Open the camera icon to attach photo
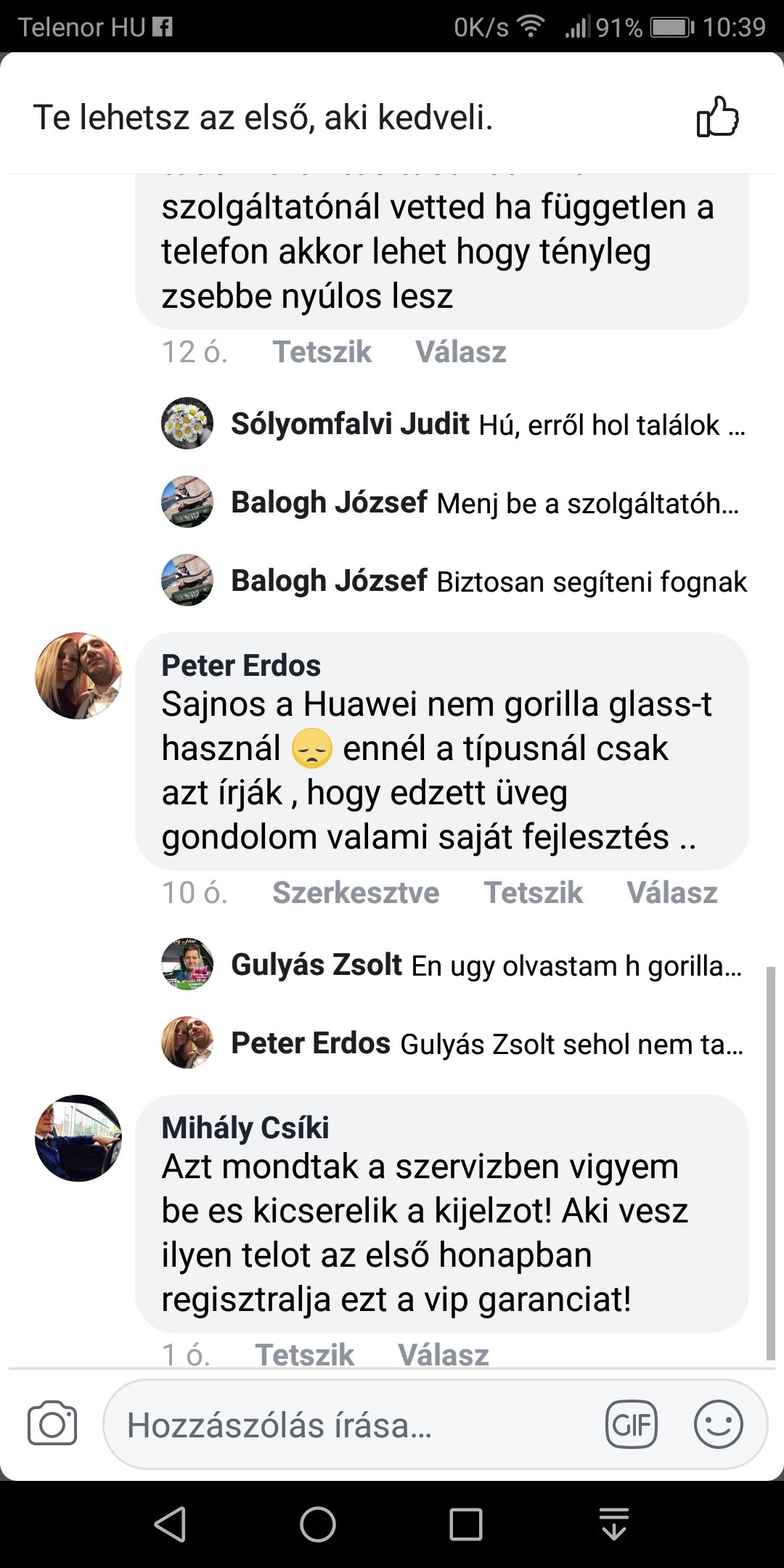The height and width of the screenshot is (1568, 784). [52, 1424]
